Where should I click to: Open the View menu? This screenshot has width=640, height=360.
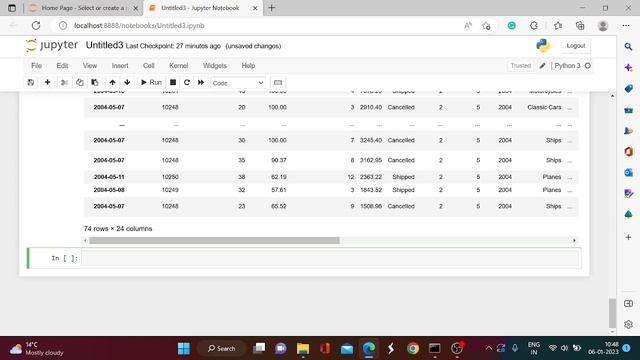[x=90, y=66]
